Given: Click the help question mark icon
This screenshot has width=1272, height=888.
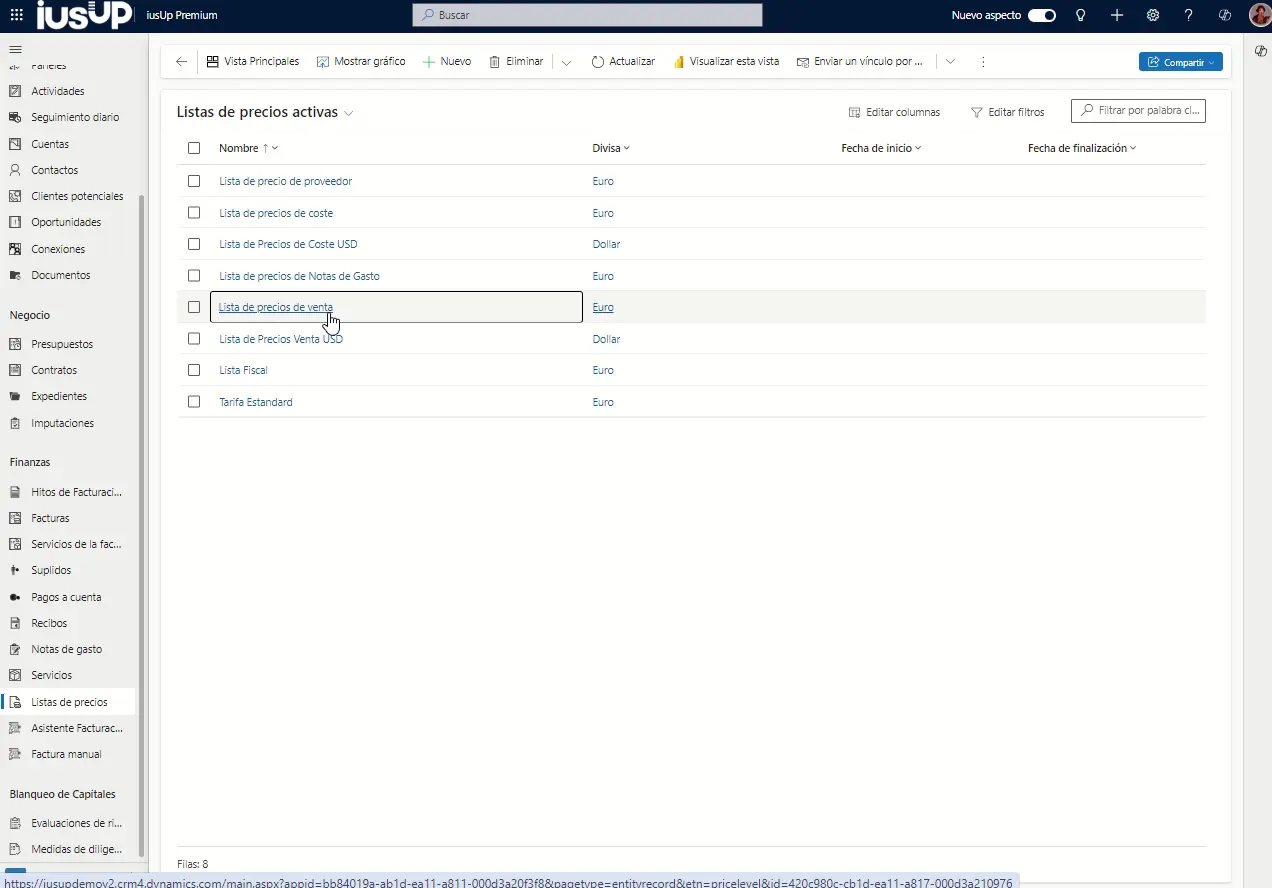Looking at the screenshot, I should [1188, 15].
